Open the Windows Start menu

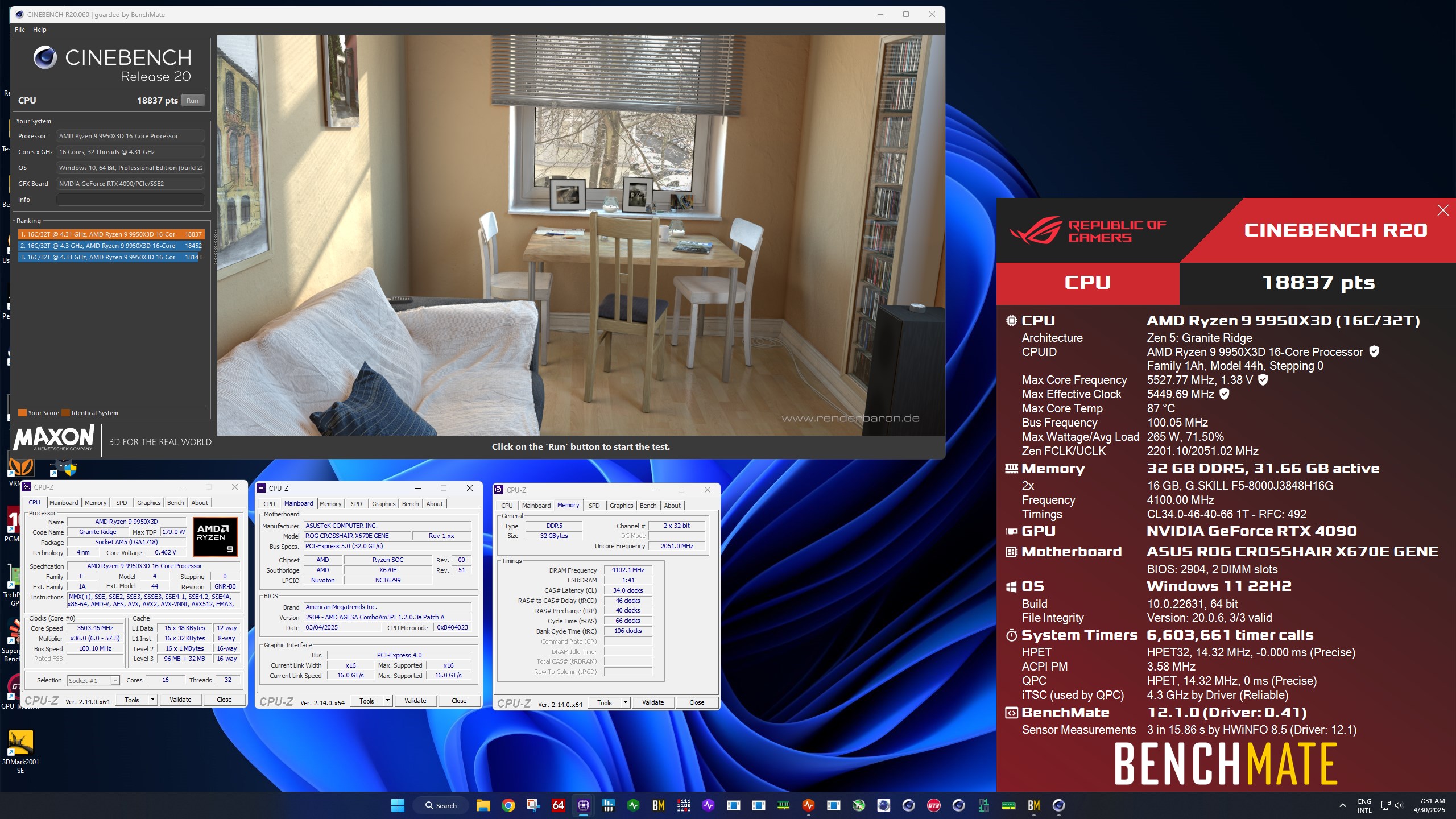coord(398,805)
